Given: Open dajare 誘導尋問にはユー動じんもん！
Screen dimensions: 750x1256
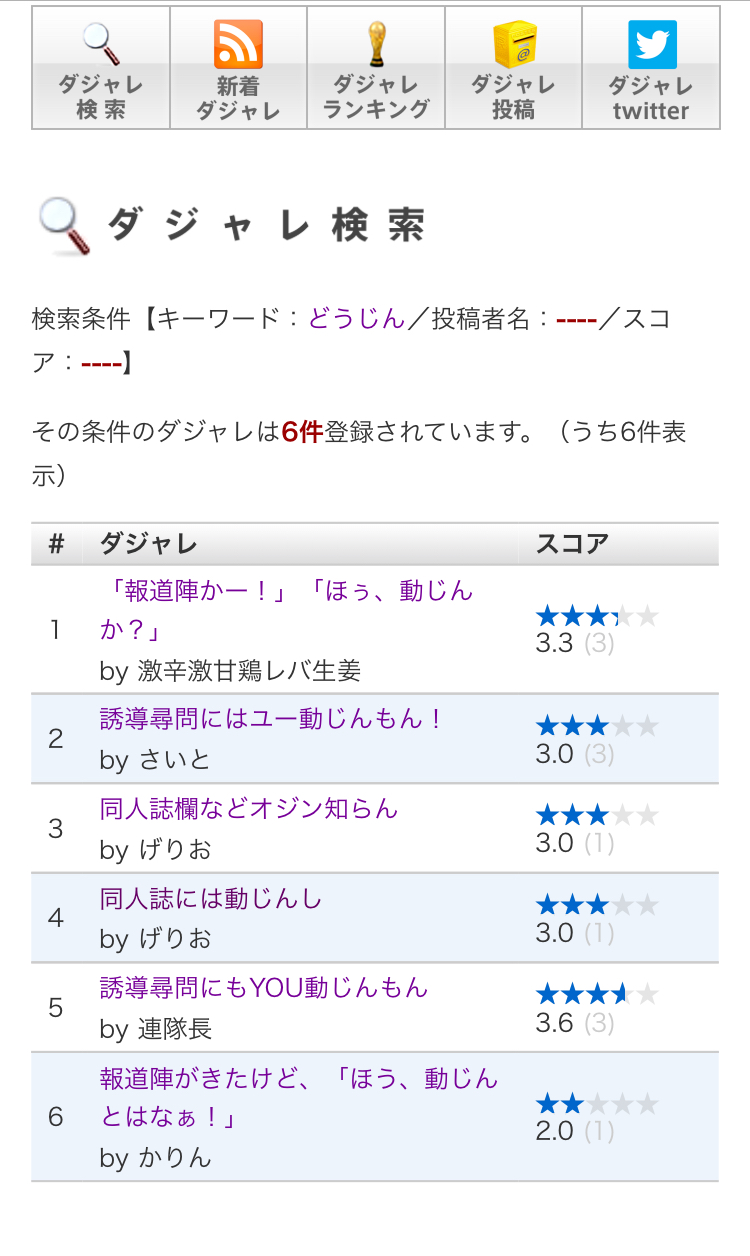Looking at the screenshot, I should coord(272,719).
